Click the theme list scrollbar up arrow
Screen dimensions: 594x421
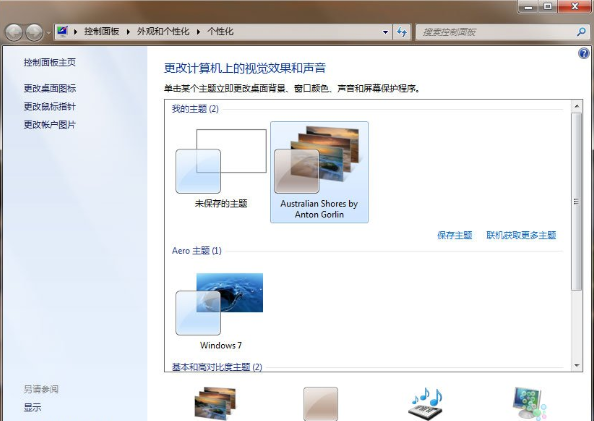coord(577,106)
